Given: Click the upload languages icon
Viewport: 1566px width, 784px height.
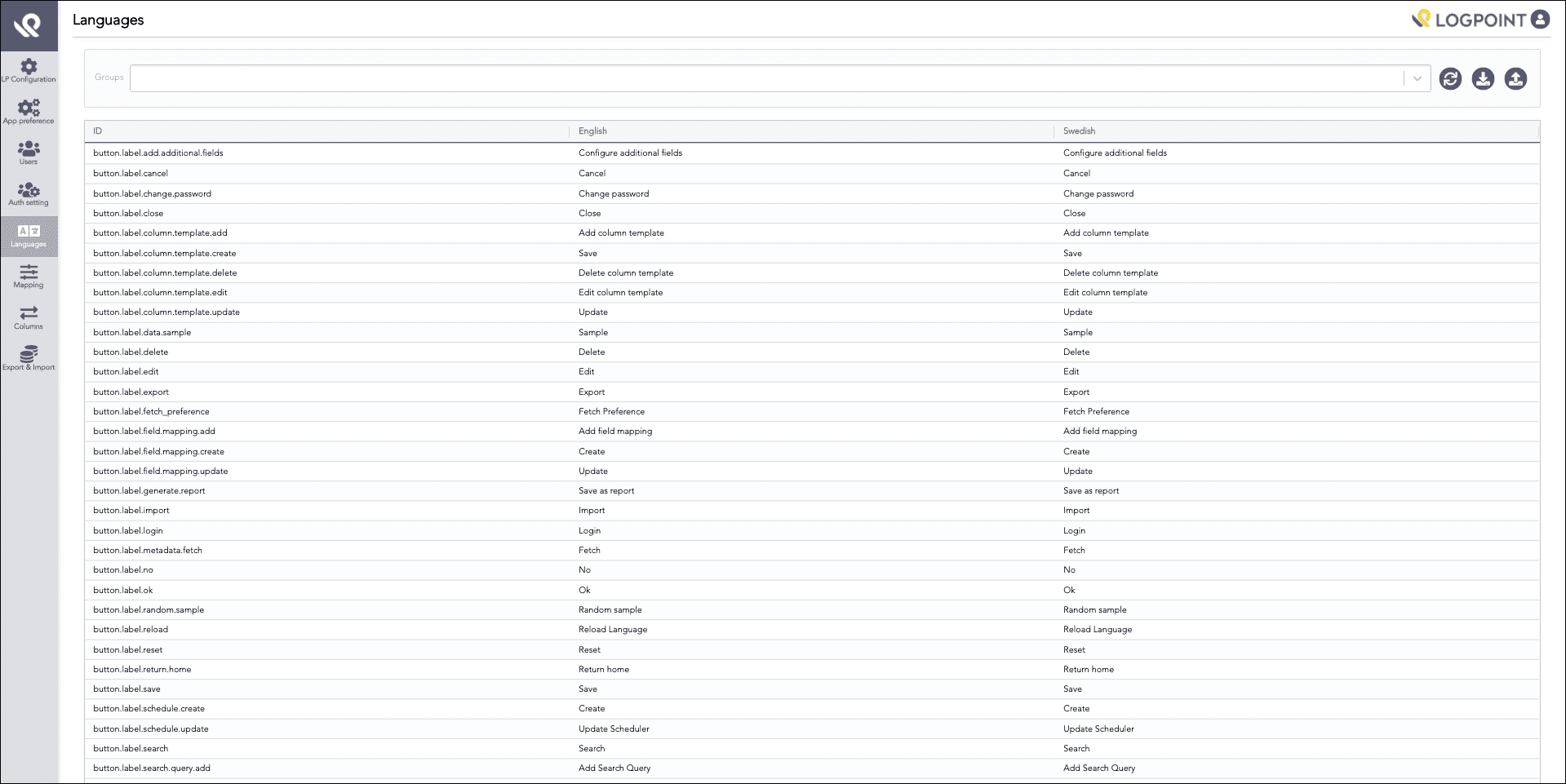Looking at the screenshot, I should coord(1516,78).
